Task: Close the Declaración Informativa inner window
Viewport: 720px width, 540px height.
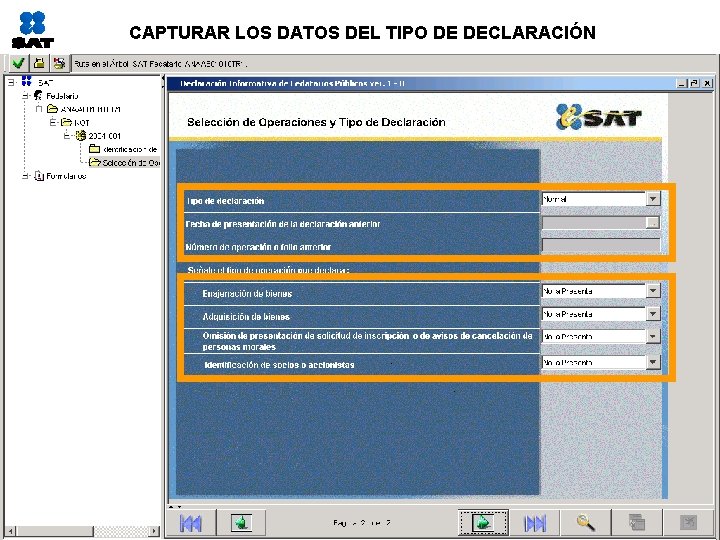Action: tap(707, 84)
